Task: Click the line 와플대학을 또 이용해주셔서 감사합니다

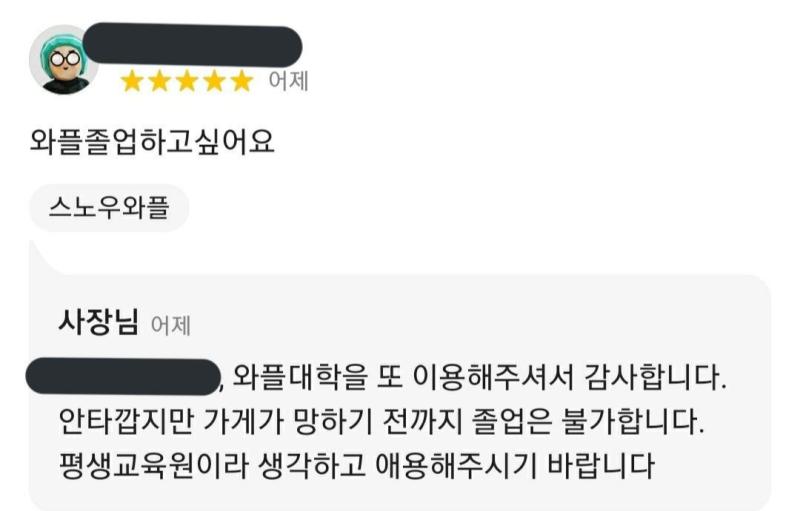Action: click(480, 377)
